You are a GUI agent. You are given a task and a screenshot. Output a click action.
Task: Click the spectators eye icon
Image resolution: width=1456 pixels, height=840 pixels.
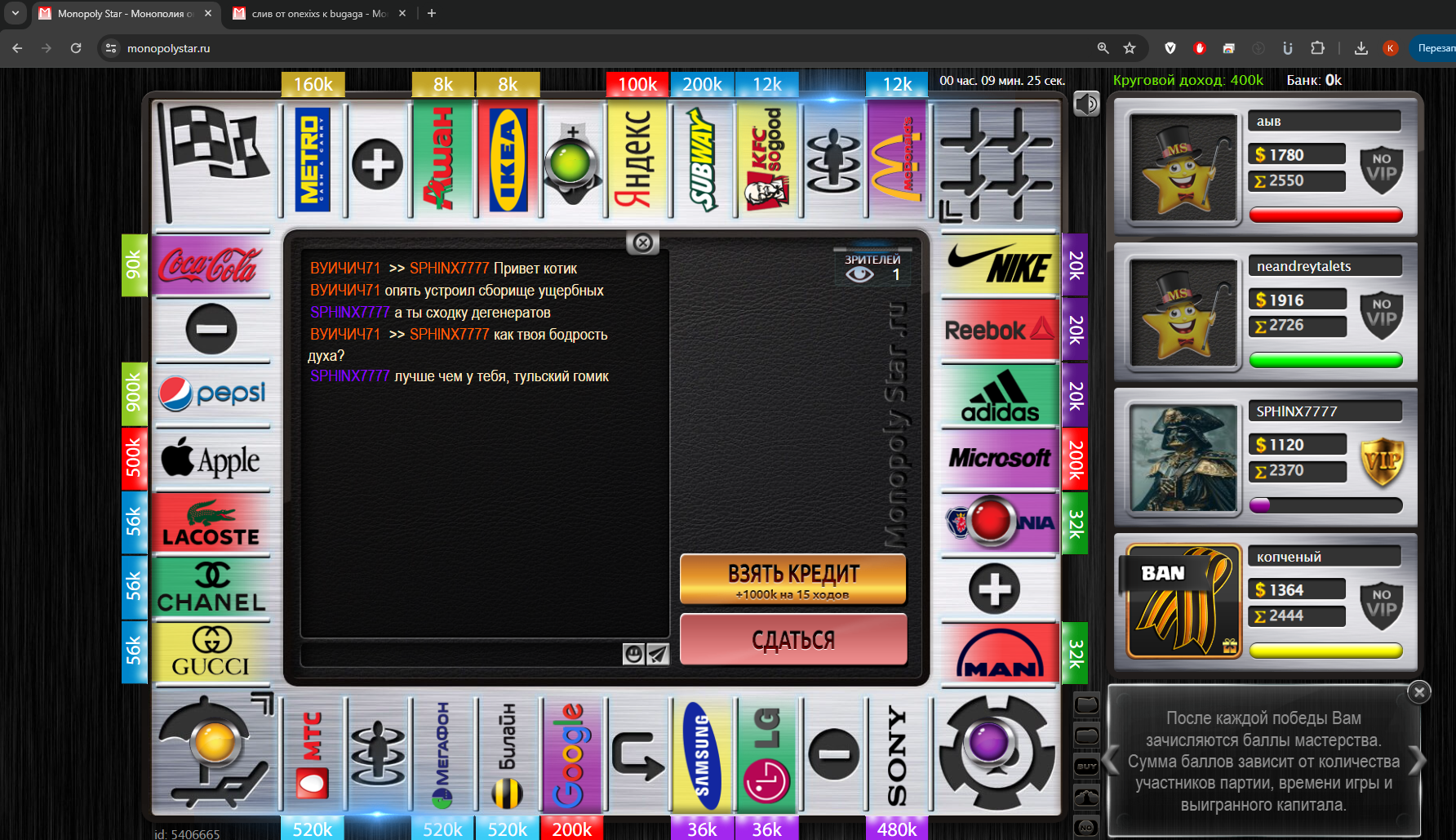[859, 274]
